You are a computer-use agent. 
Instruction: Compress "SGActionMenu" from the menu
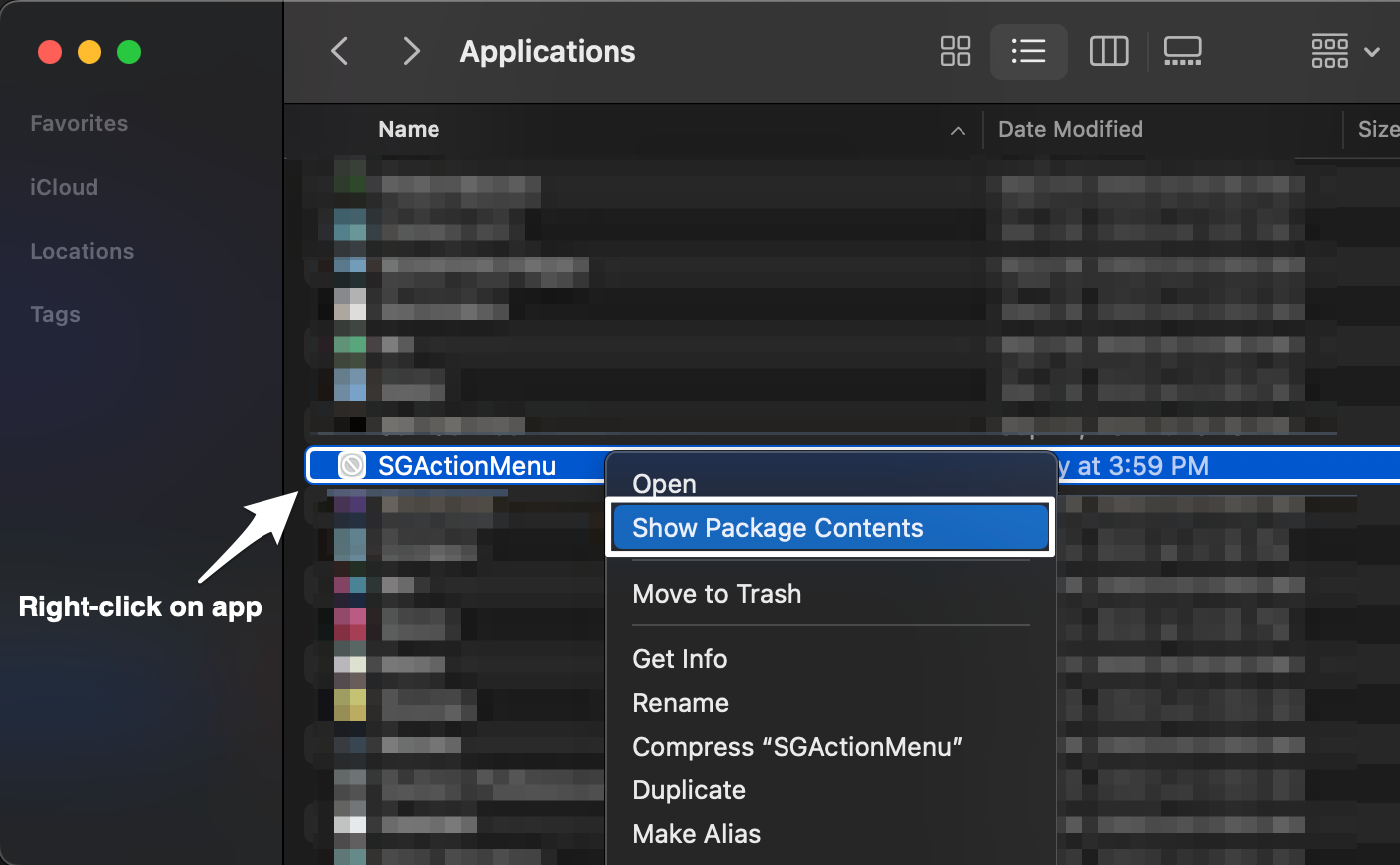click(797, 747)
